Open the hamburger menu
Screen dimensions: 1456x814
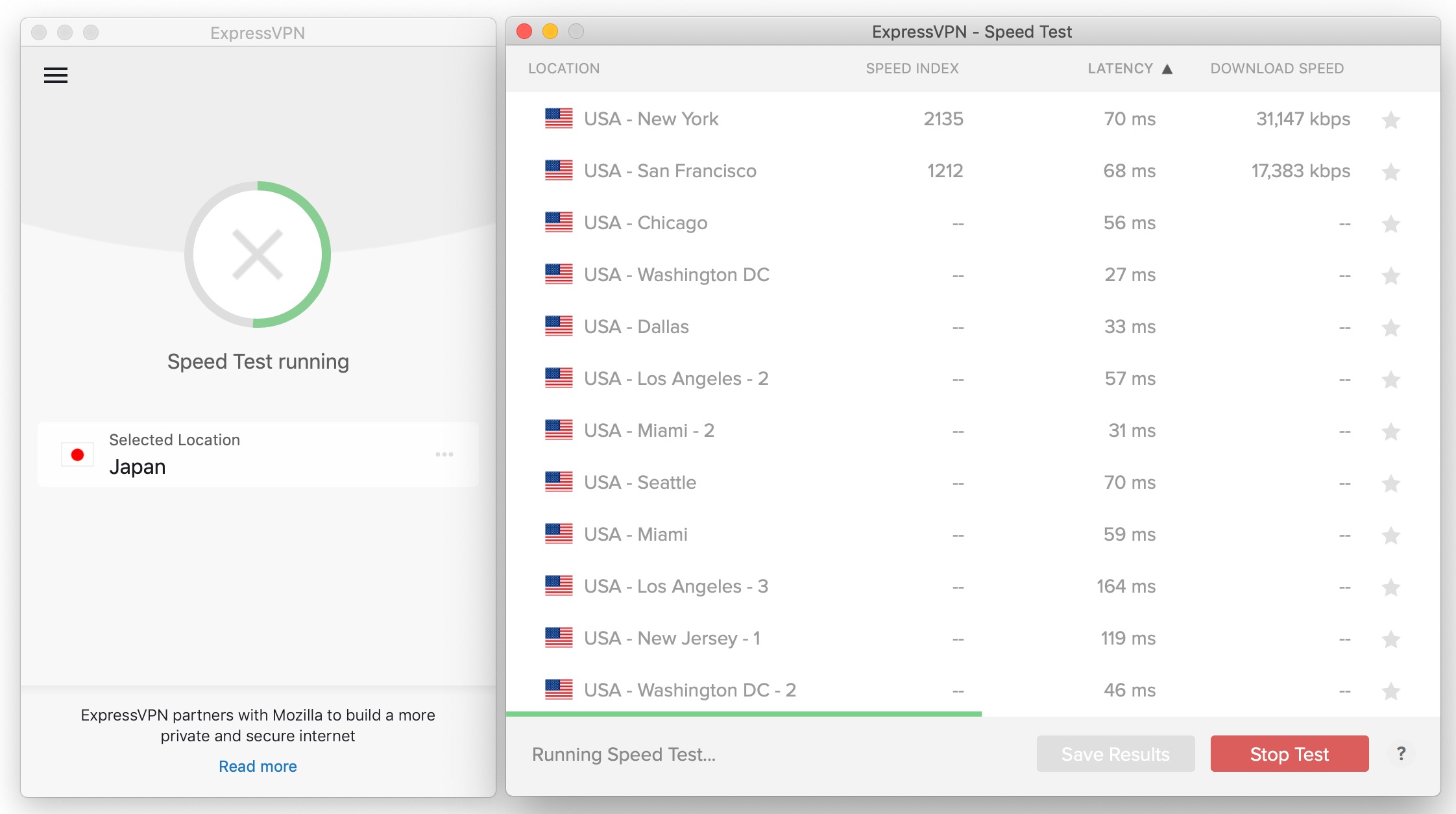56,75
